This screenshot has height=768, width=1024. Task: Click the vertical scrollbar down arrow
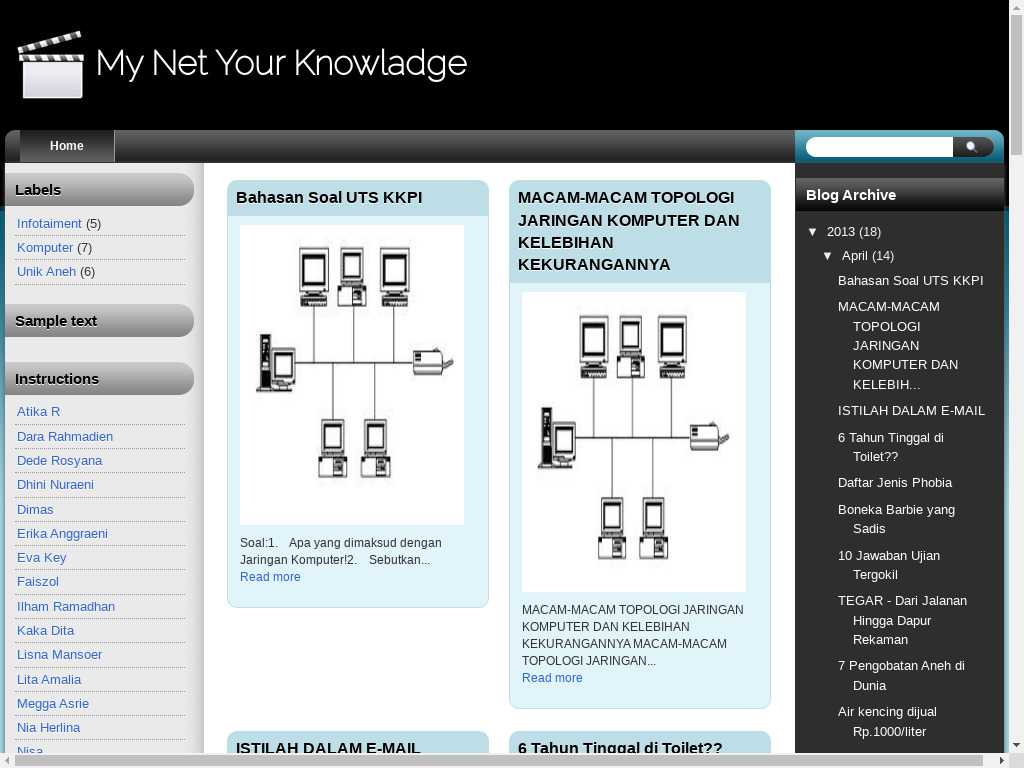coord(1016,745)
